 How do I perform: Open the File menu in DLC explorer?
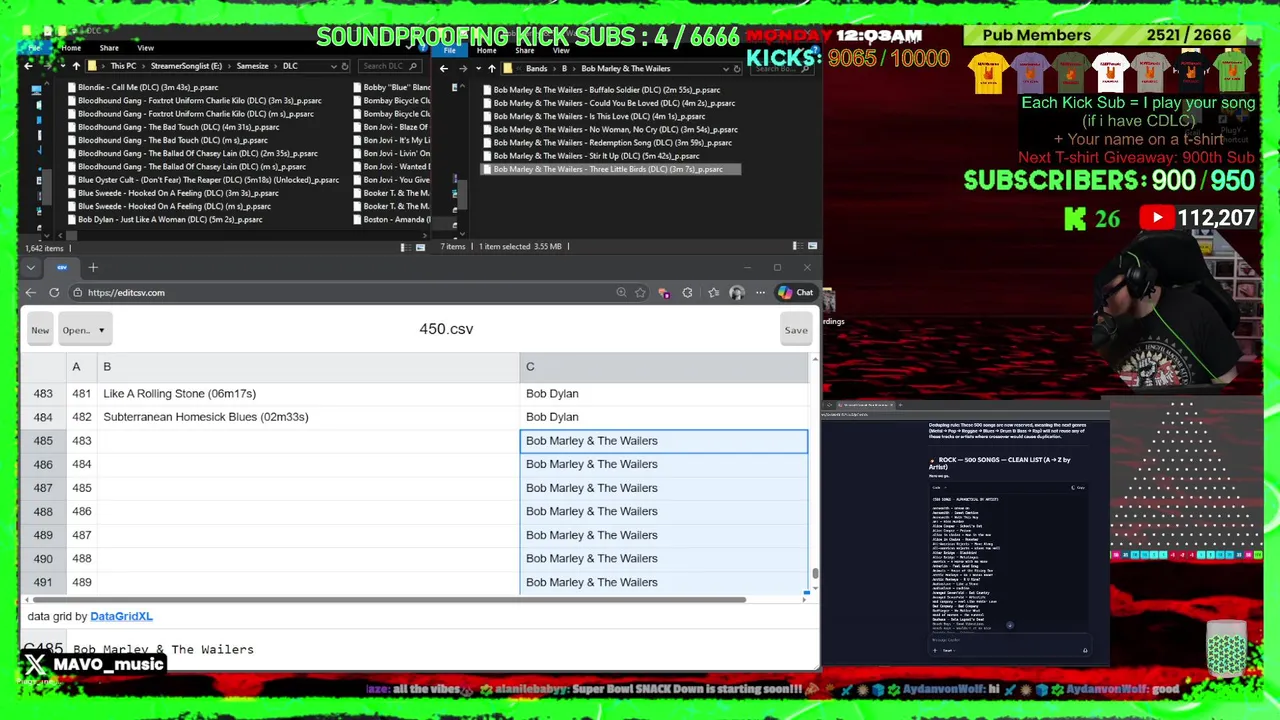(35, 48)
